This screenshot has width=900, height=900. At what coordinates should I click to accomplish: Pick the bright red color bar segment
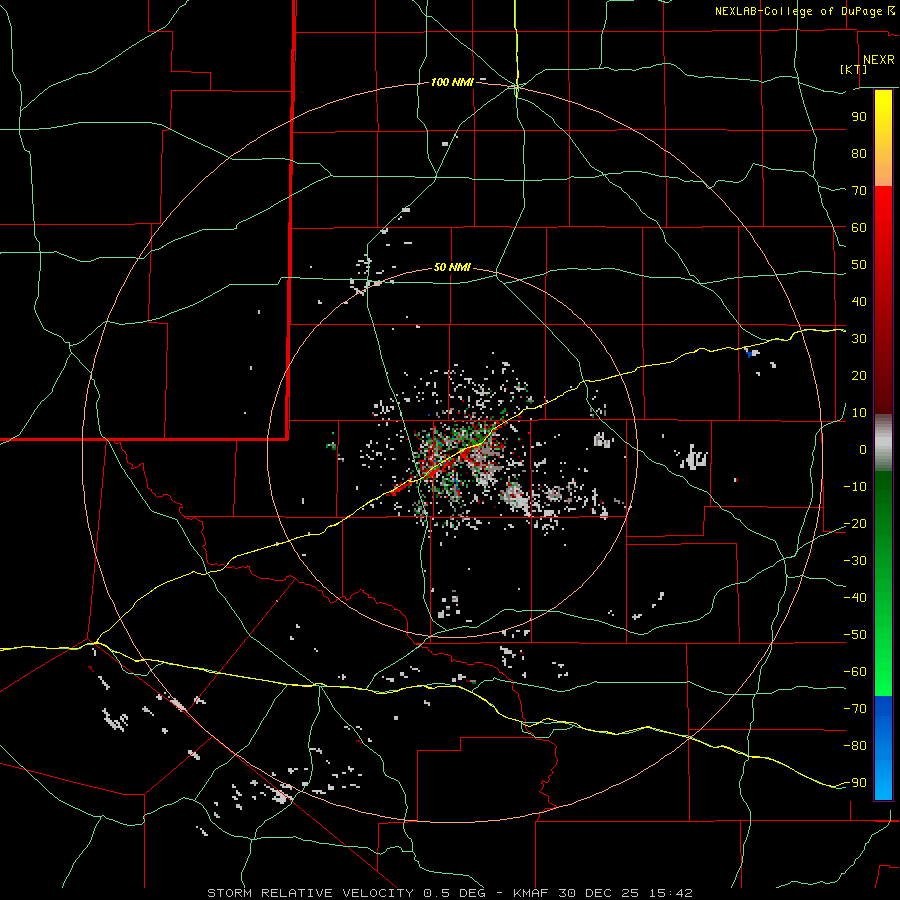(x=883, y=218)
